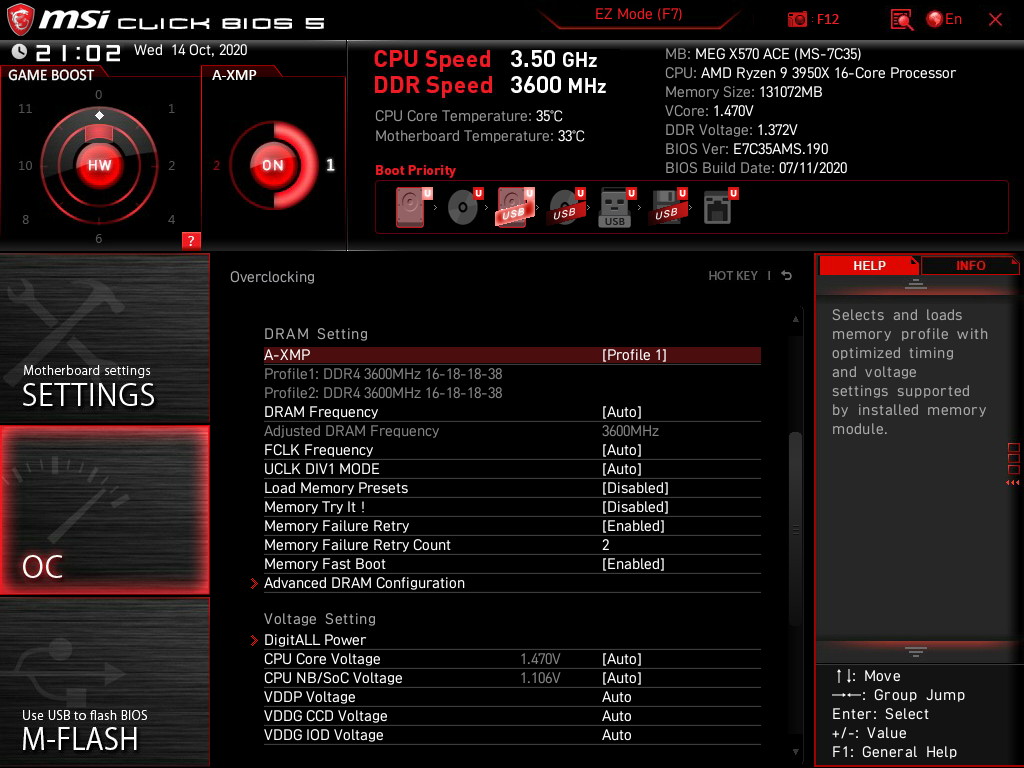Click the 1.106V CPU NB/SoC Voltage reading

[540, 678]
